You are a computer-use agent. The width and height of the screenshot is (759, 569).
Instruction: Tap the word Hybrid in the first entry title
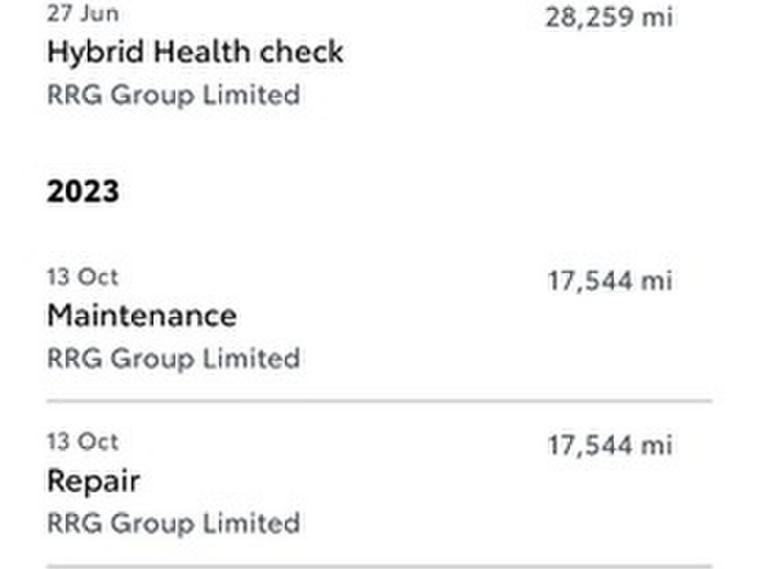tap(86, 52)
